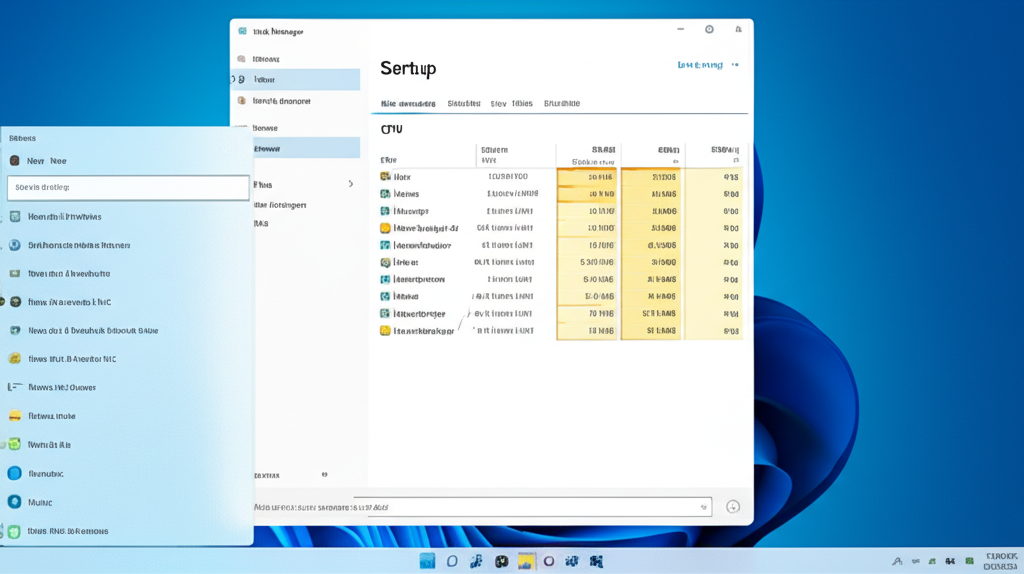Expand the chevron beside Fhes in the sidebar
Image resolution: width=1024 pixels, height=574 pixels.
pyautogui.click(x=350, y=184)
